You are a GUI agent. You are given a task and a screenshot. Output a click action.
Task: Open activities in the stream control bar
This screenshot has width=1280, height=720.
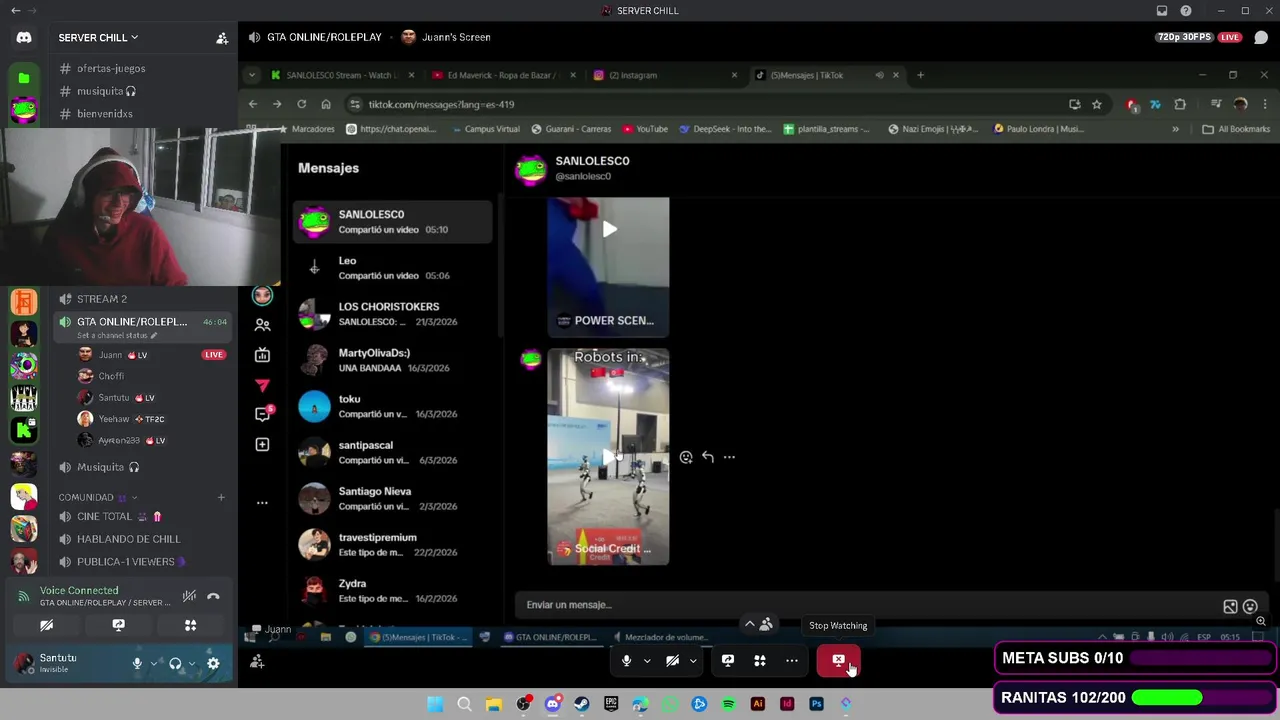point(760,660)
